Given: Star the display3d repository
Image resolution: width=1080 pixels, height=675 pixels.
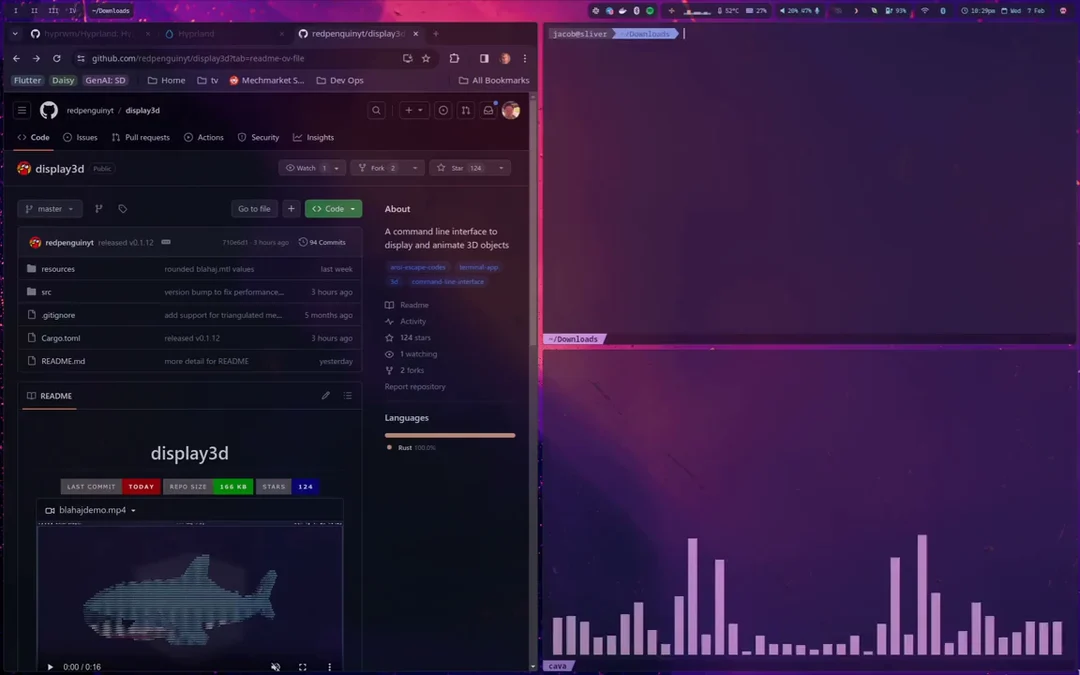Looking at the screenshot, I should point(457,167).
